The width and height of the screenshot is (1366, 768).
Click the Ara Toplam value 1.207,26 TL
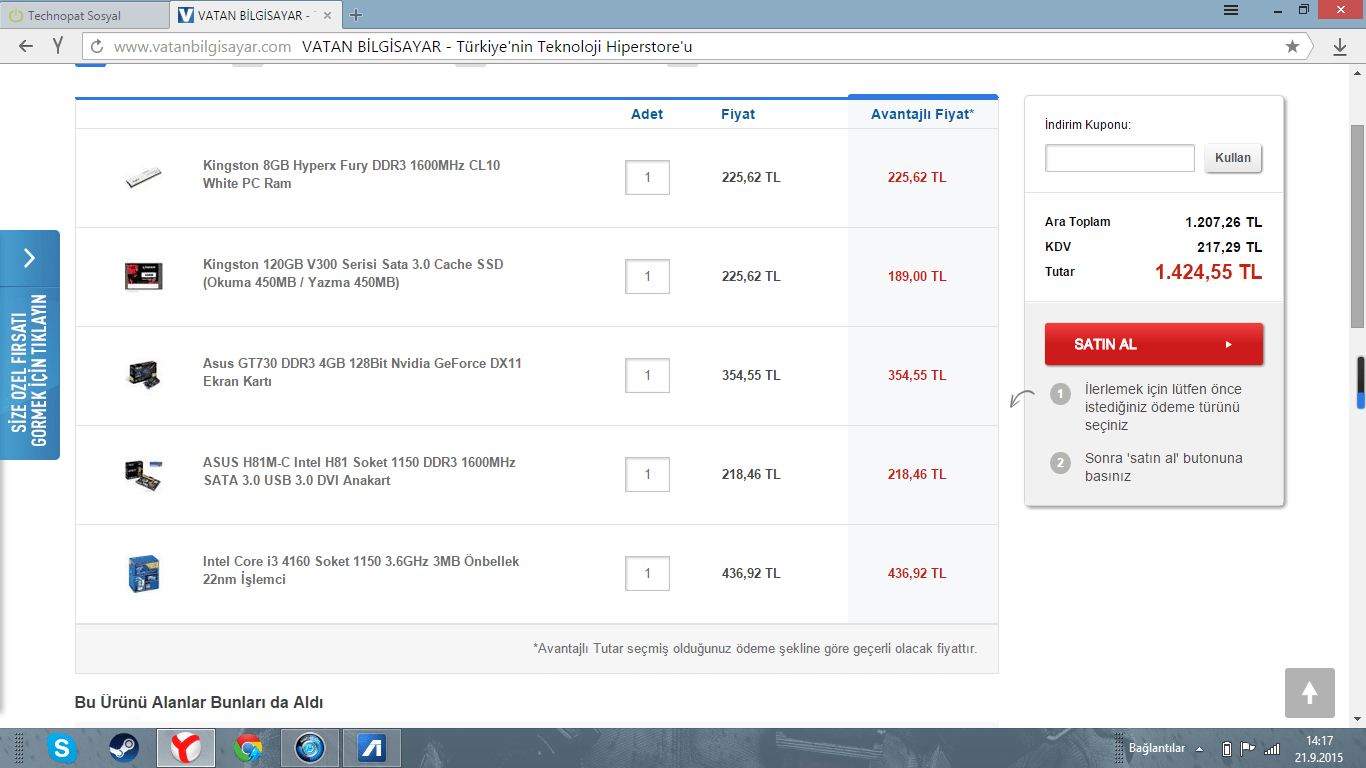[1223, 222]
